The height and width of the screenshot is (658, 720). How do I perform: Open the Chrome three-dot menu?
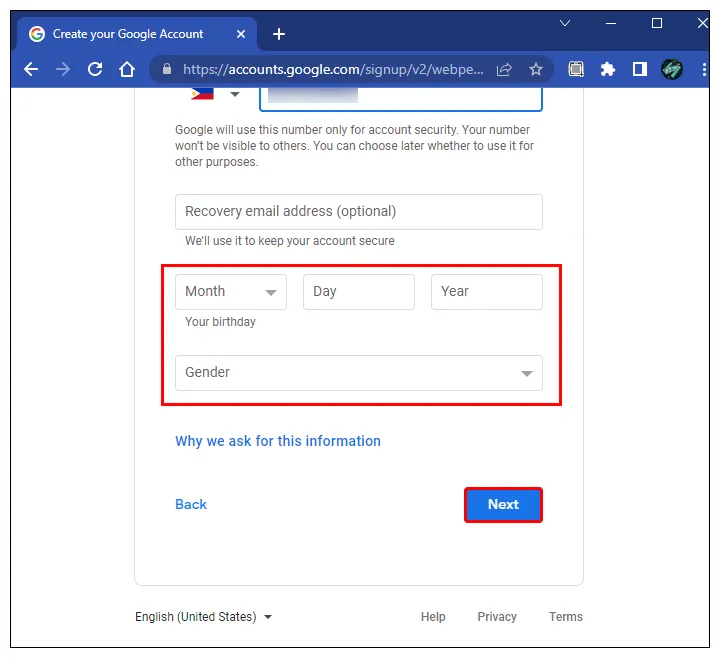point(704,69)
